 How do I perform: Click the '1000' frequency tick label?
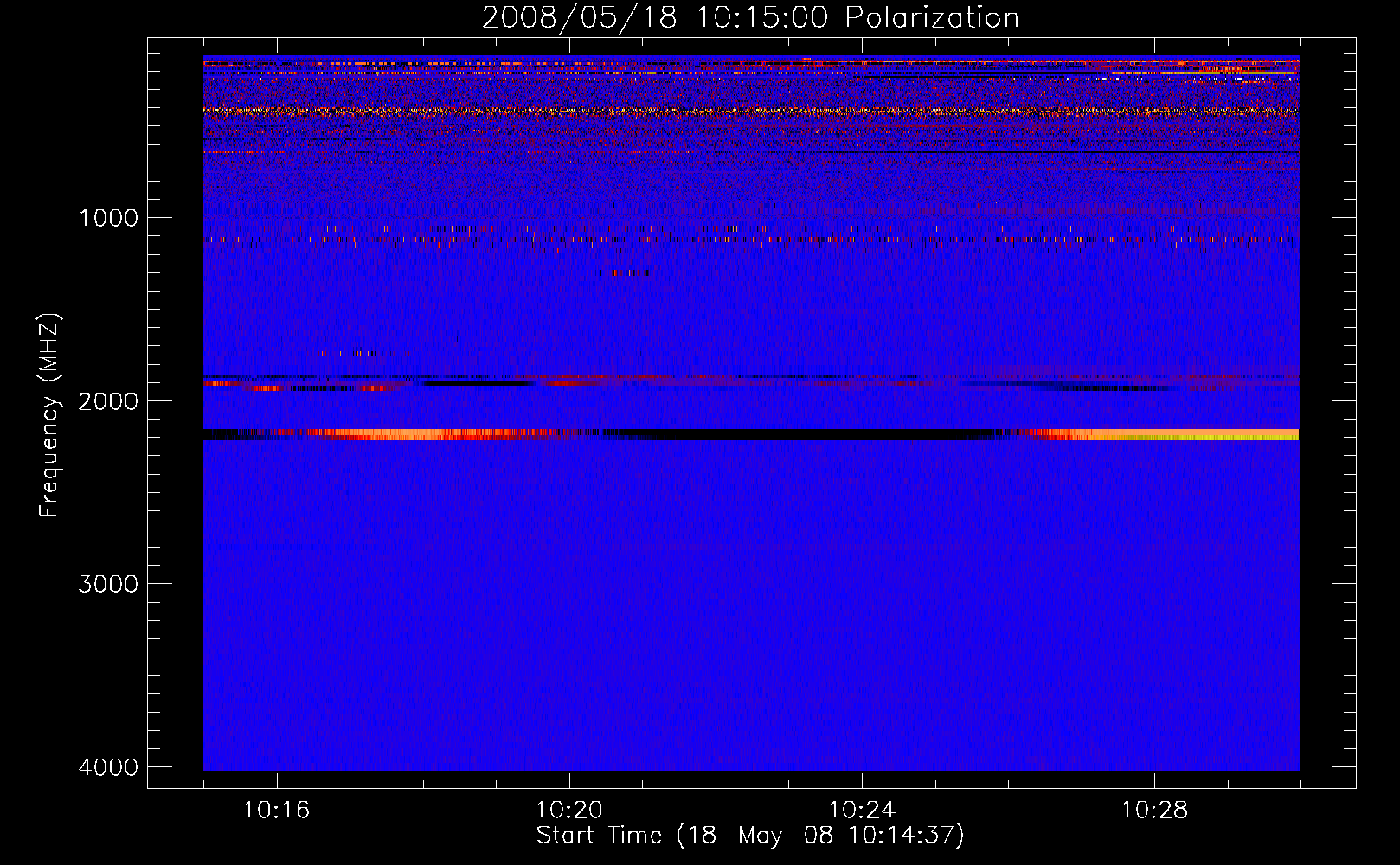pos(108,218)
